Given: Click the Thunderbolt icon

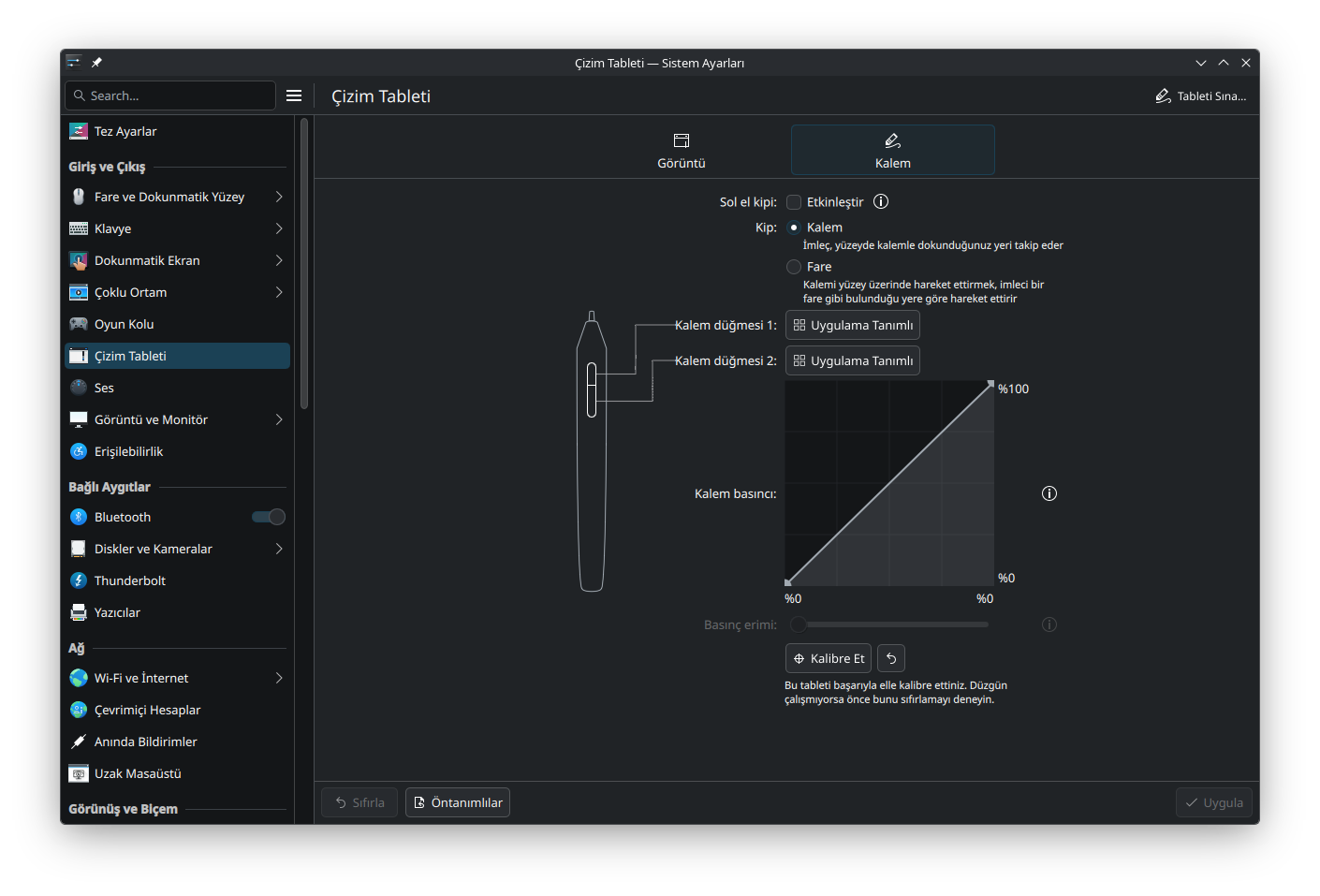Looking at the screenshot, I should pos(79,580).
